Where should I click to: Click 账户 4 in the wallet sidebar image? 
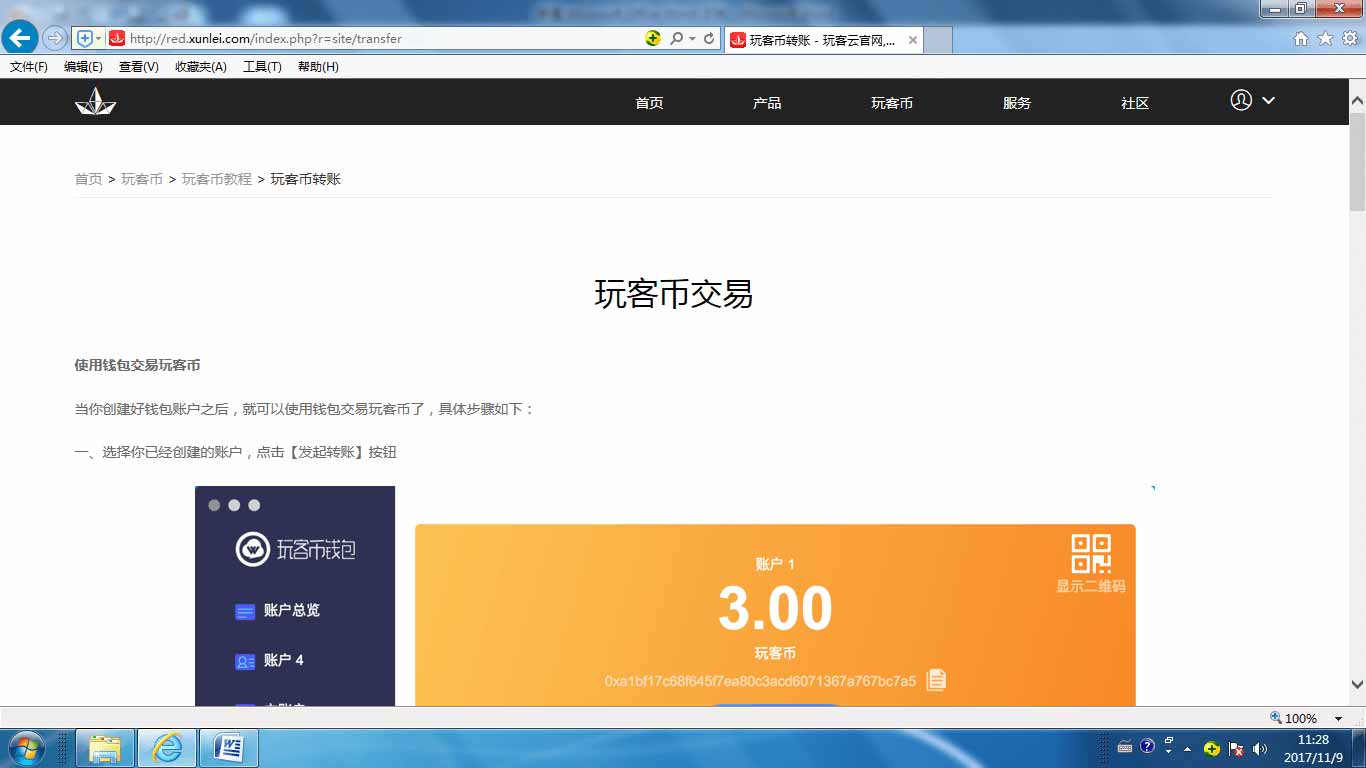click(x=269, y=661)
